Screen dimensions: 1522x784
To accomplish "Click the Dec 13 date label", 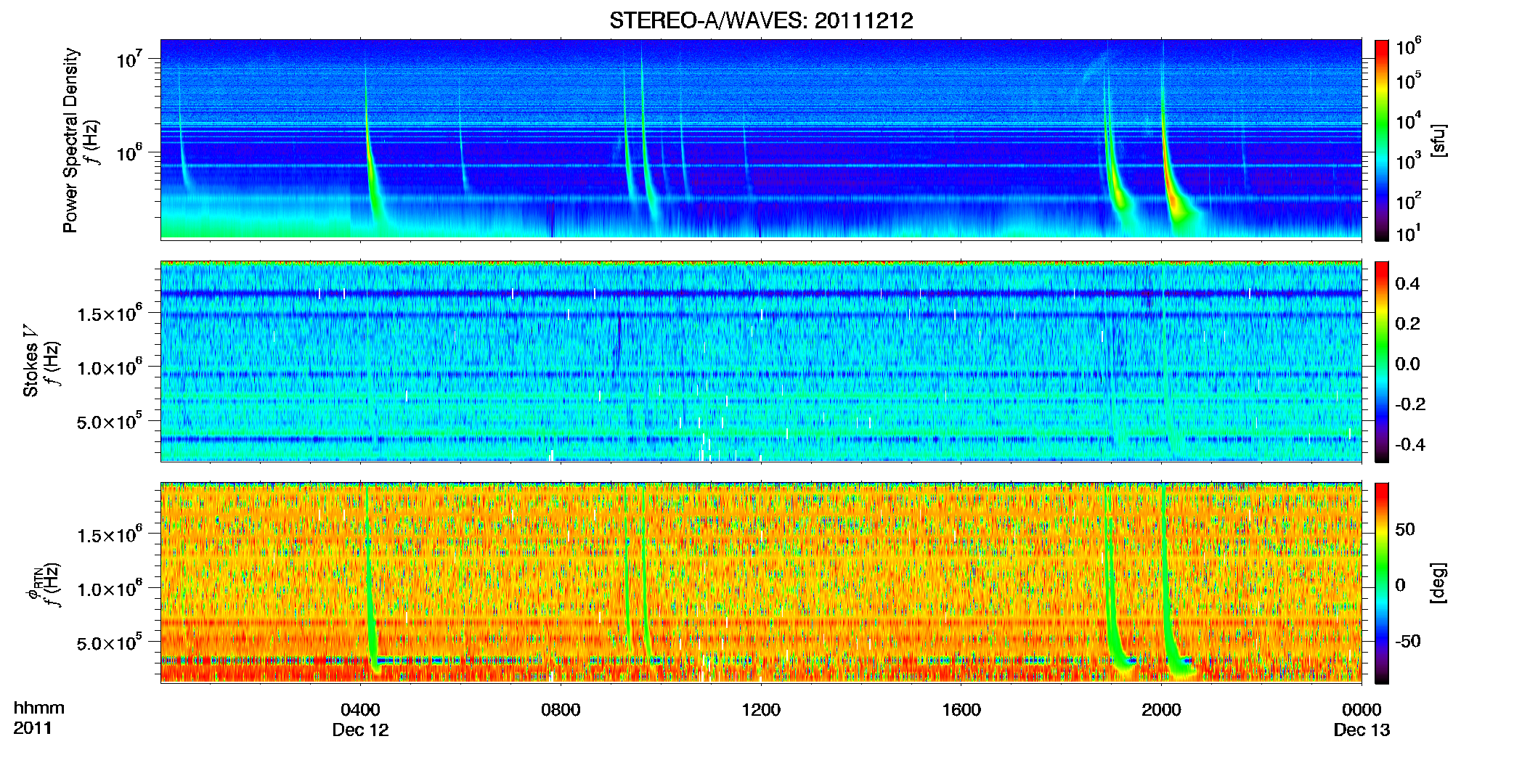I will click(x=1362, y=730).
